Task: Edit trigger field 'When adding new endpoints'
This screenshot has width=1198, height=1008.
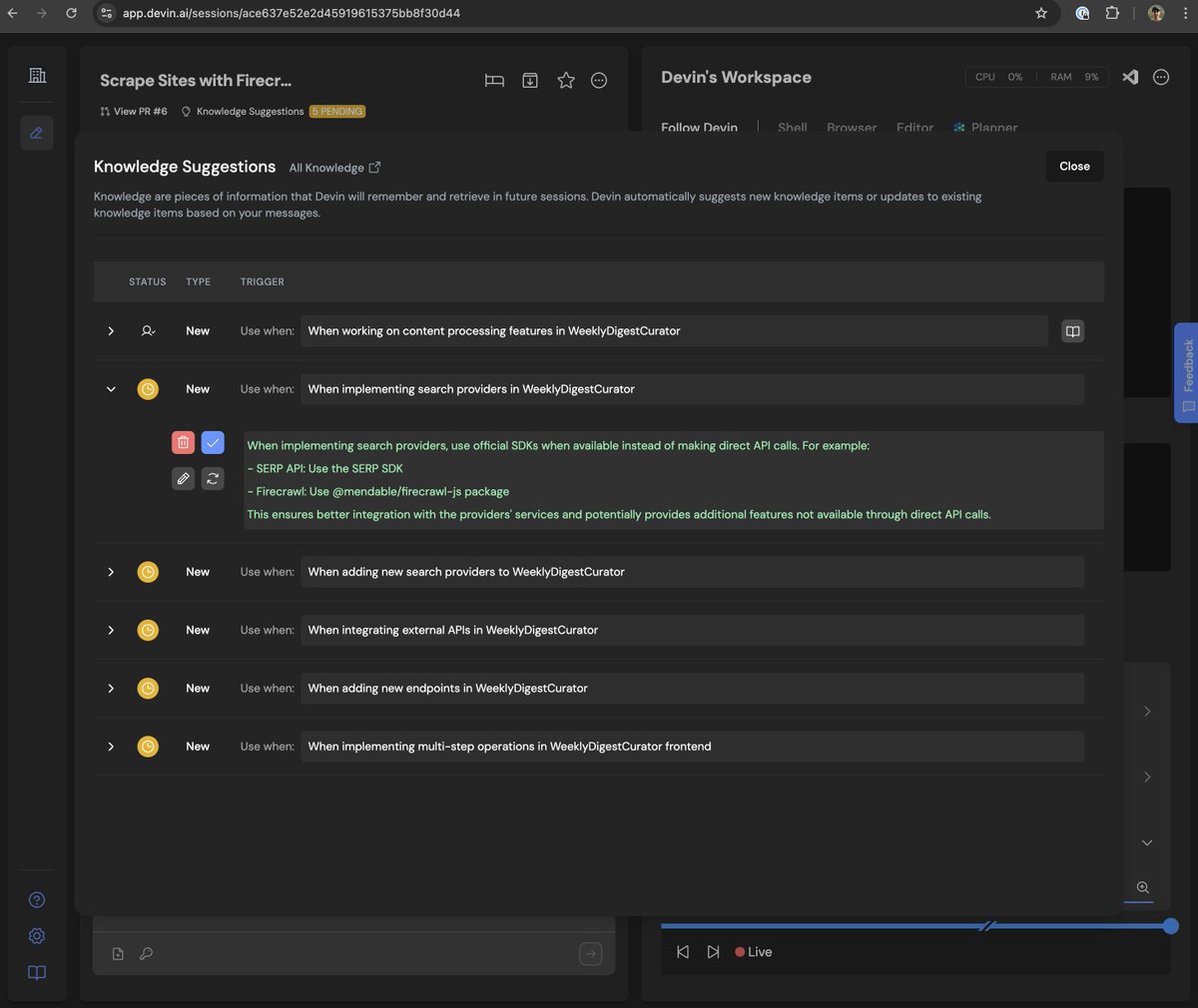Action: (692, 688)
